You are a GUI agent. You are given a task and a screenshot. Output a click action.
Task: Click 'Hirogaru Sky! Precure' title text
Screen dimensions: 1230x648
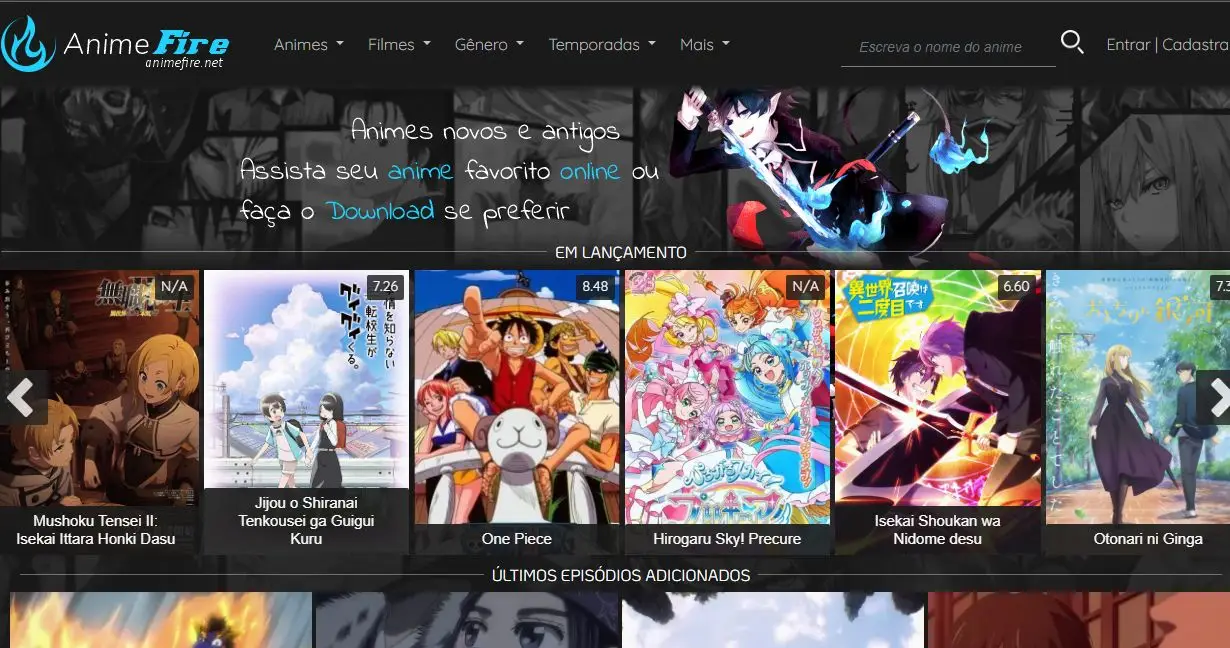pos(727,539)
